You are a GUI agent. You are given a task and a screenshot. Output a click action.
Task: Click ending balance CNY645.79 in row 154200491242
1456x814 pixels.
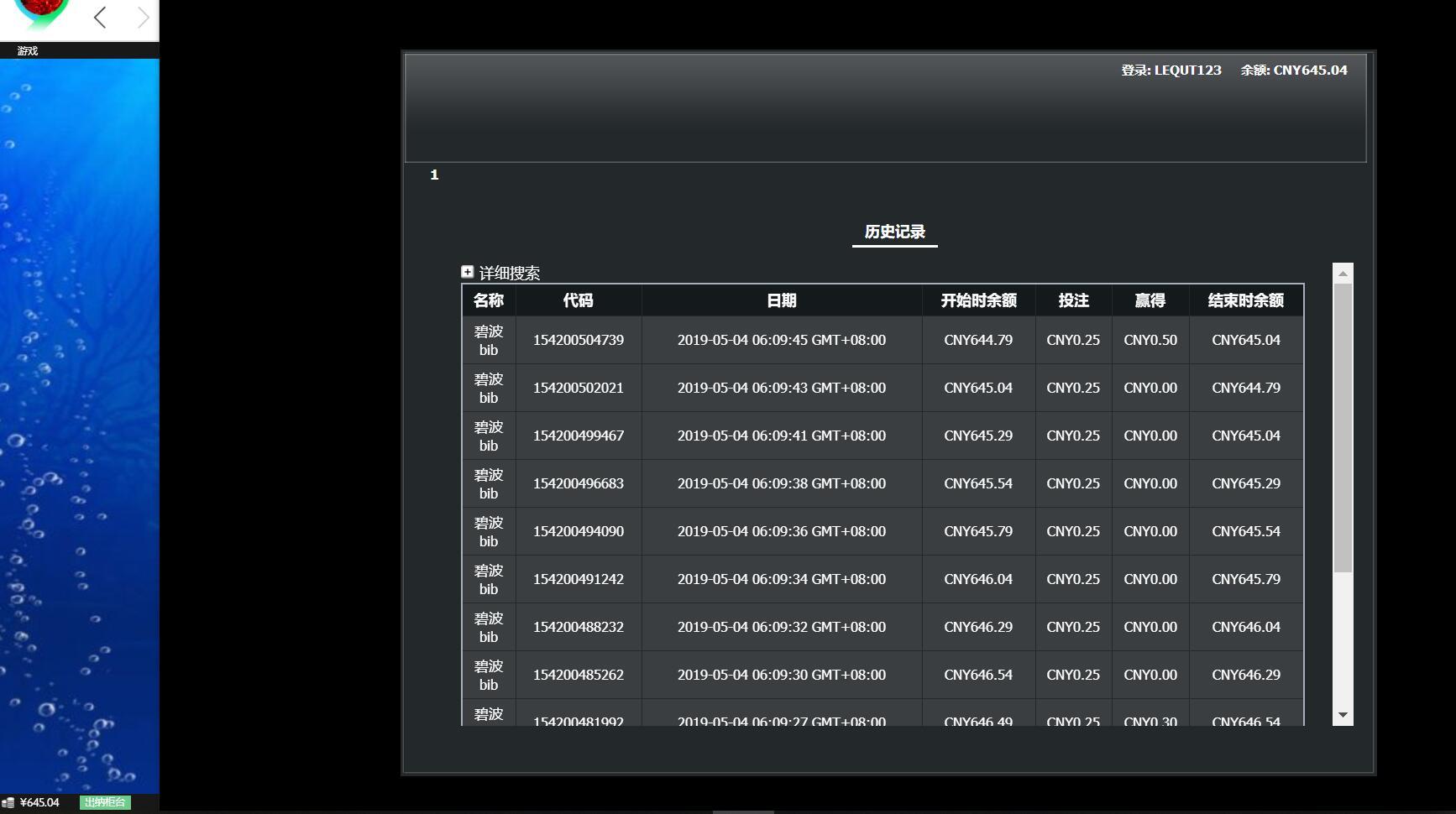[x=1246, y=579]
